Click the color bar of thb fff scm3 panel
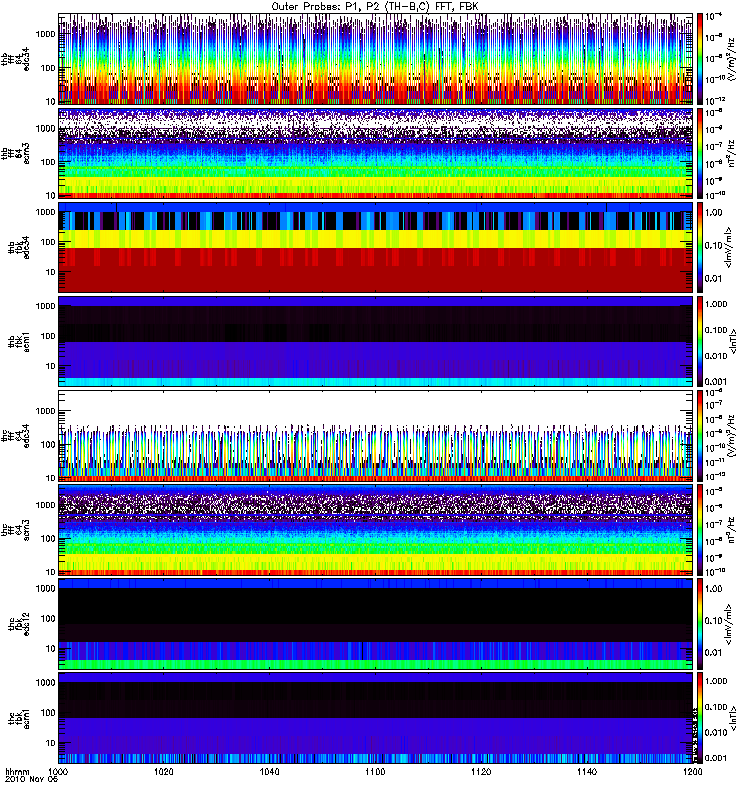The height and width of the screenshot is (800, 750). (x=700, y=153)
